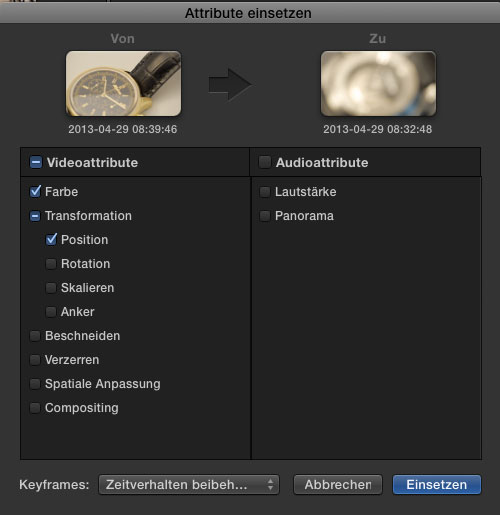Click the arrow icon between the clips
Viewport: 500px width, 515px height.
pos(230,84)
